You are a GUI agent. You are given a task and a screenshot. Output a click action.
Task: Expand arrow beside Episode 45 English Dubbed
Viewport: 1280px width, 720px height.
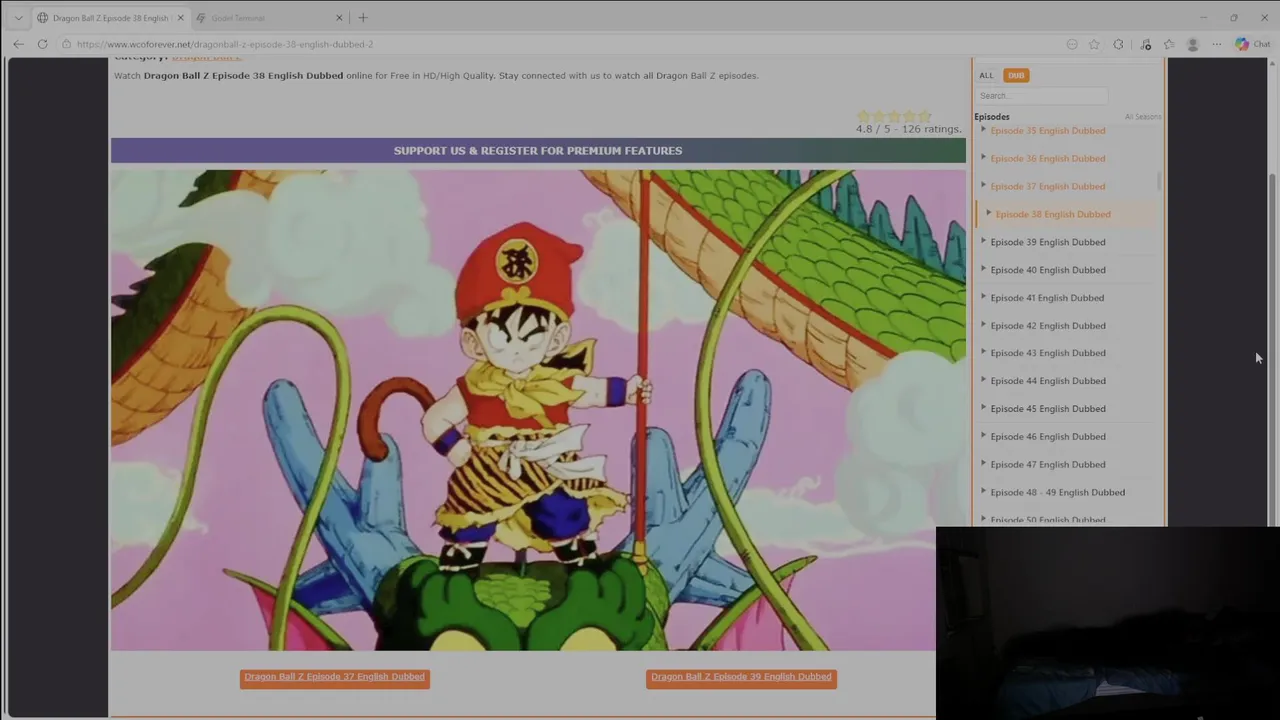(x=984, y=408)
